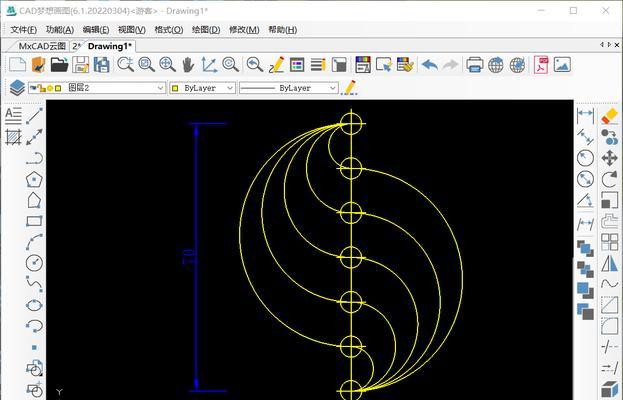Switch to the MxCAD云图 tab

tap(42, 46)
